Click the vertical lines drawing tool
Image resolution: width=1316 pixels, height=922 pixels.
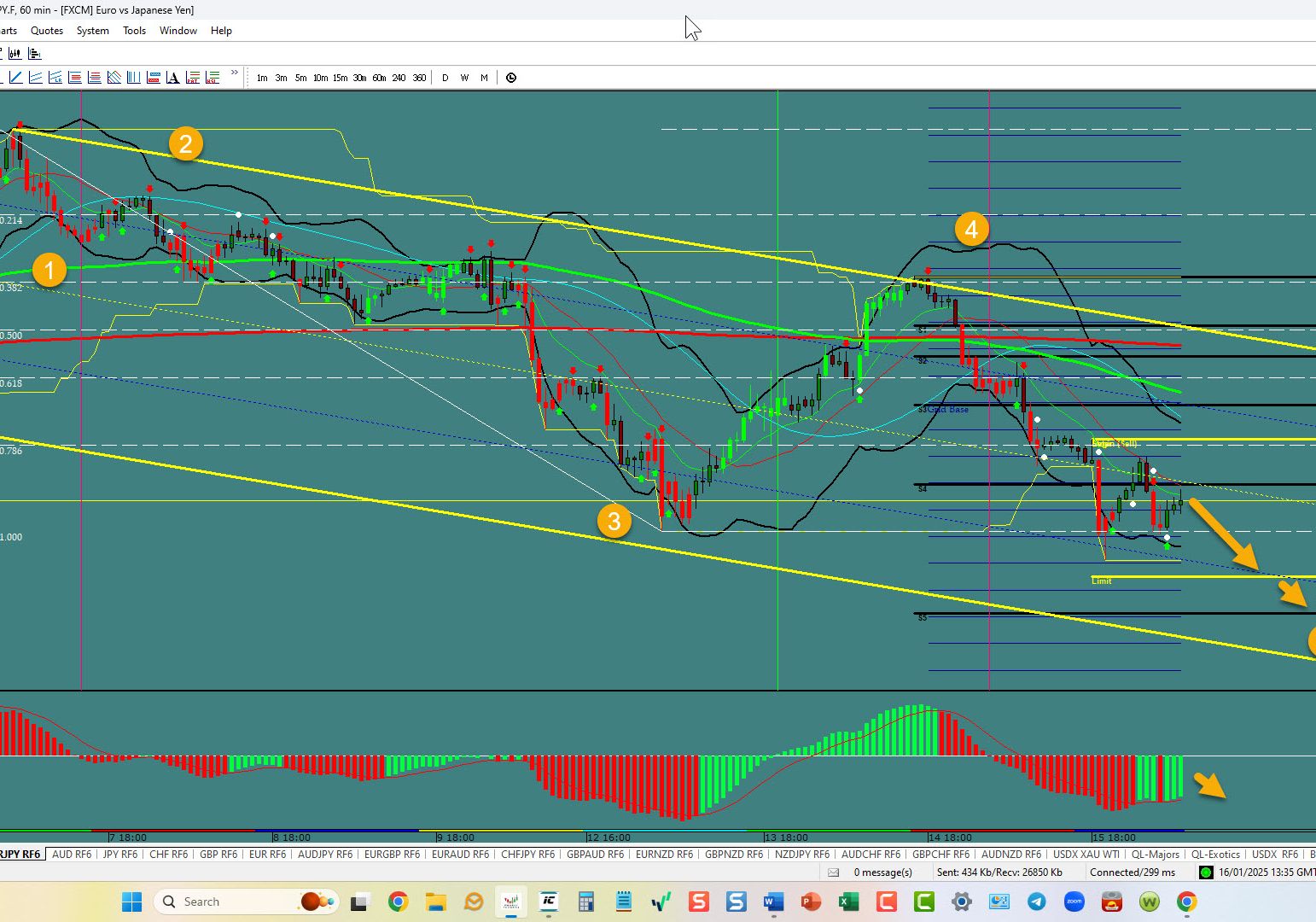pyautogui.click(x=133, y=77)
